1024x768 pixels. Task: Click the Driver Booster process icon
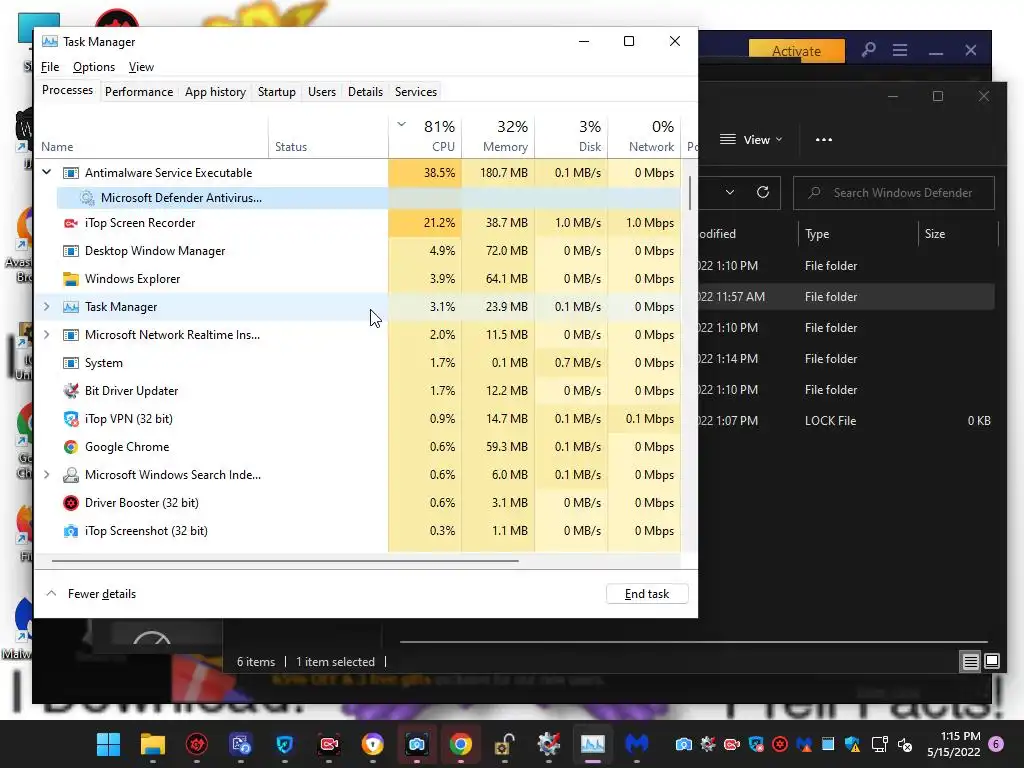click(x=71, y=503)
